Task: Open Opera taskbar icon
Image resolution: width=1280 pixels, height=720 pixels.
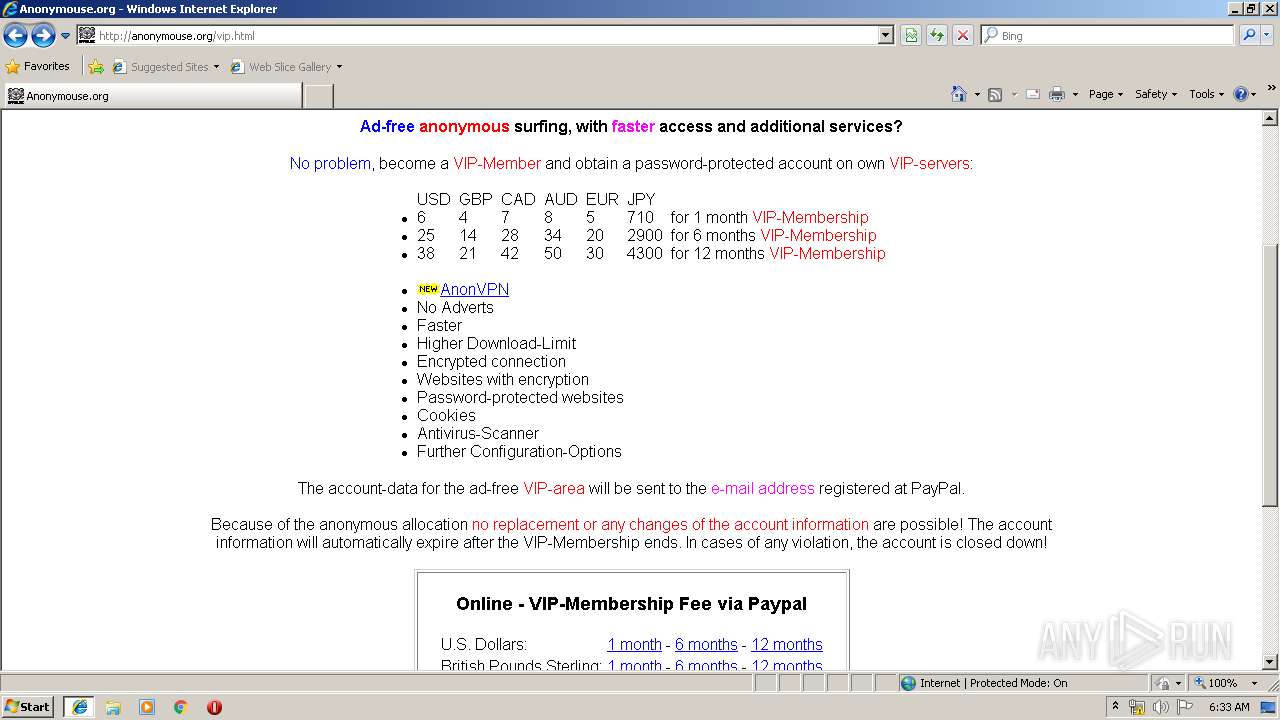Action: coord(214,707)
